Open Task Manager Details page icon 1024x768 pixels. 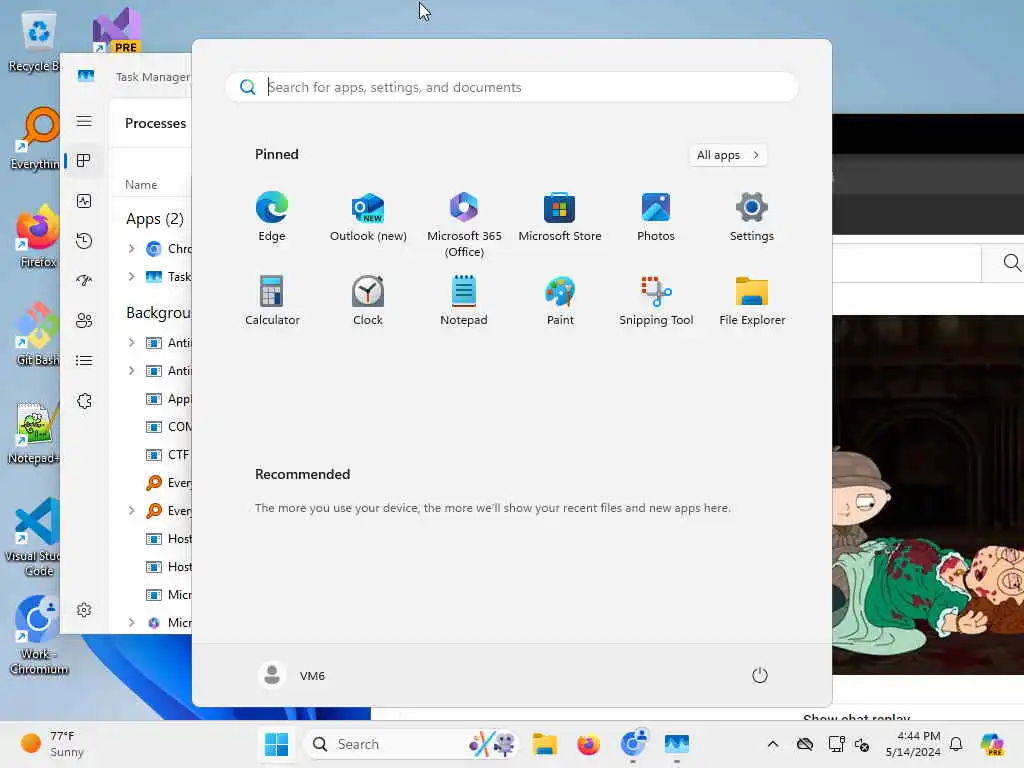84,360
